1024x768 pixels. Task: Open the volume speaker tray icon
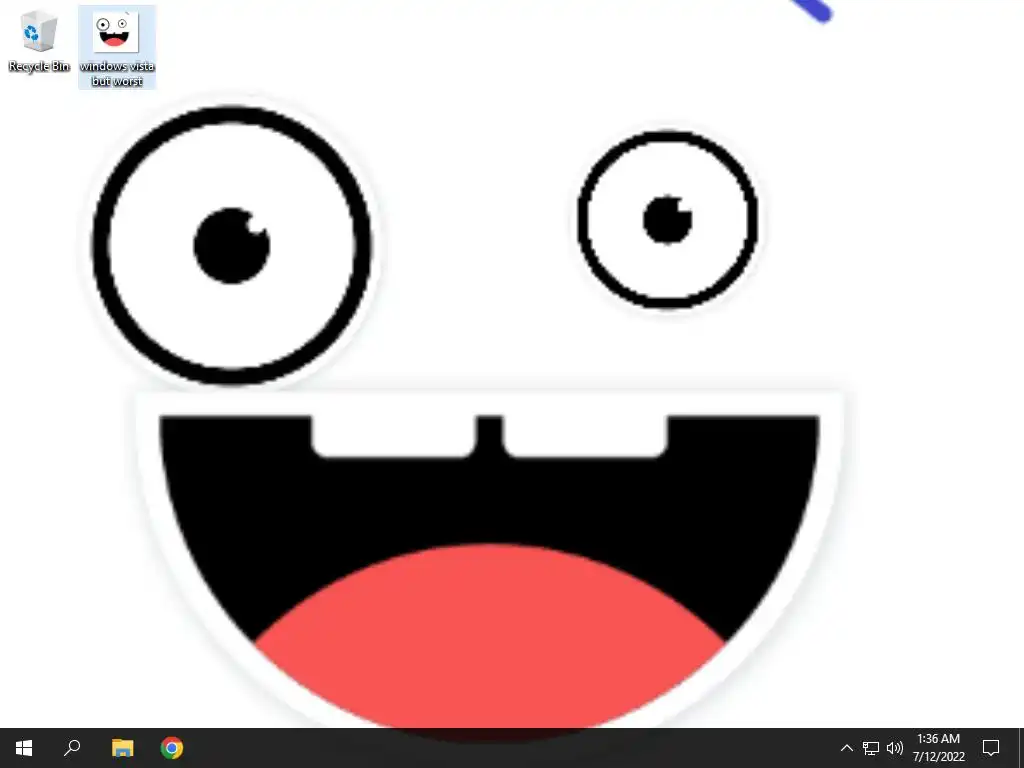(x=895, y=748)
